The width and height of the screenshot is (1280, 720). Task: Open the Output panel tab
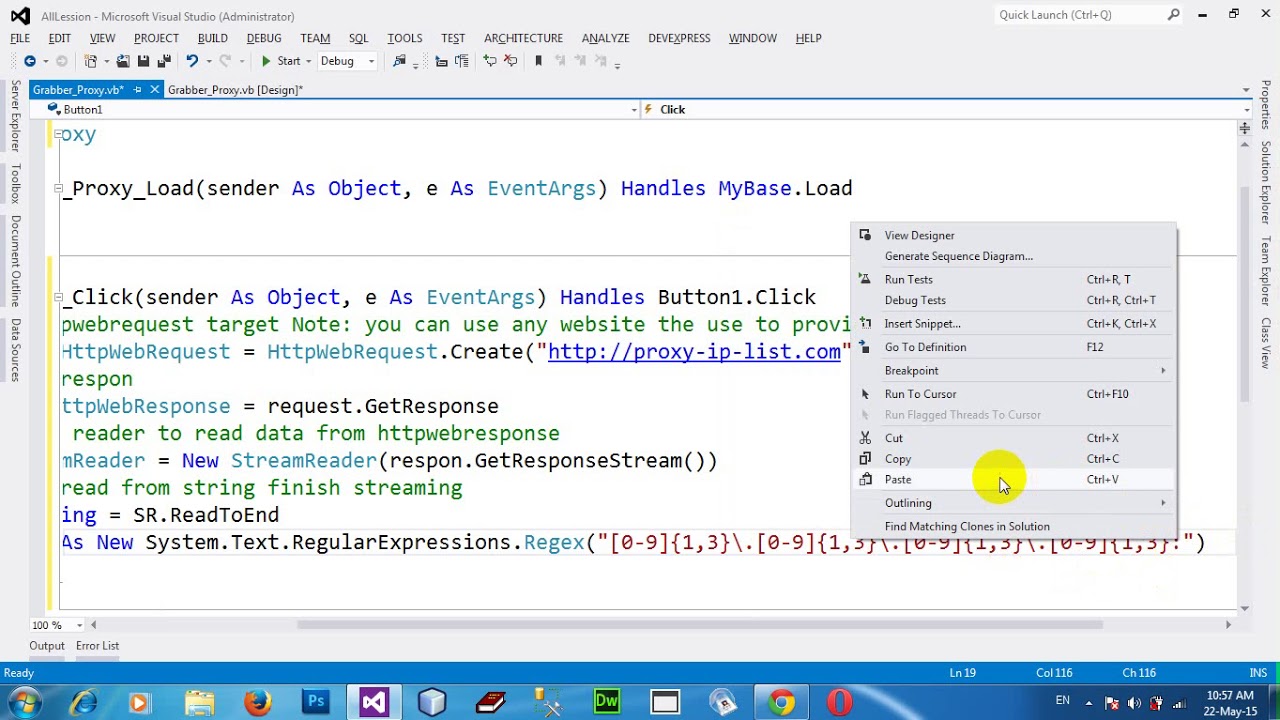(47, 646)
